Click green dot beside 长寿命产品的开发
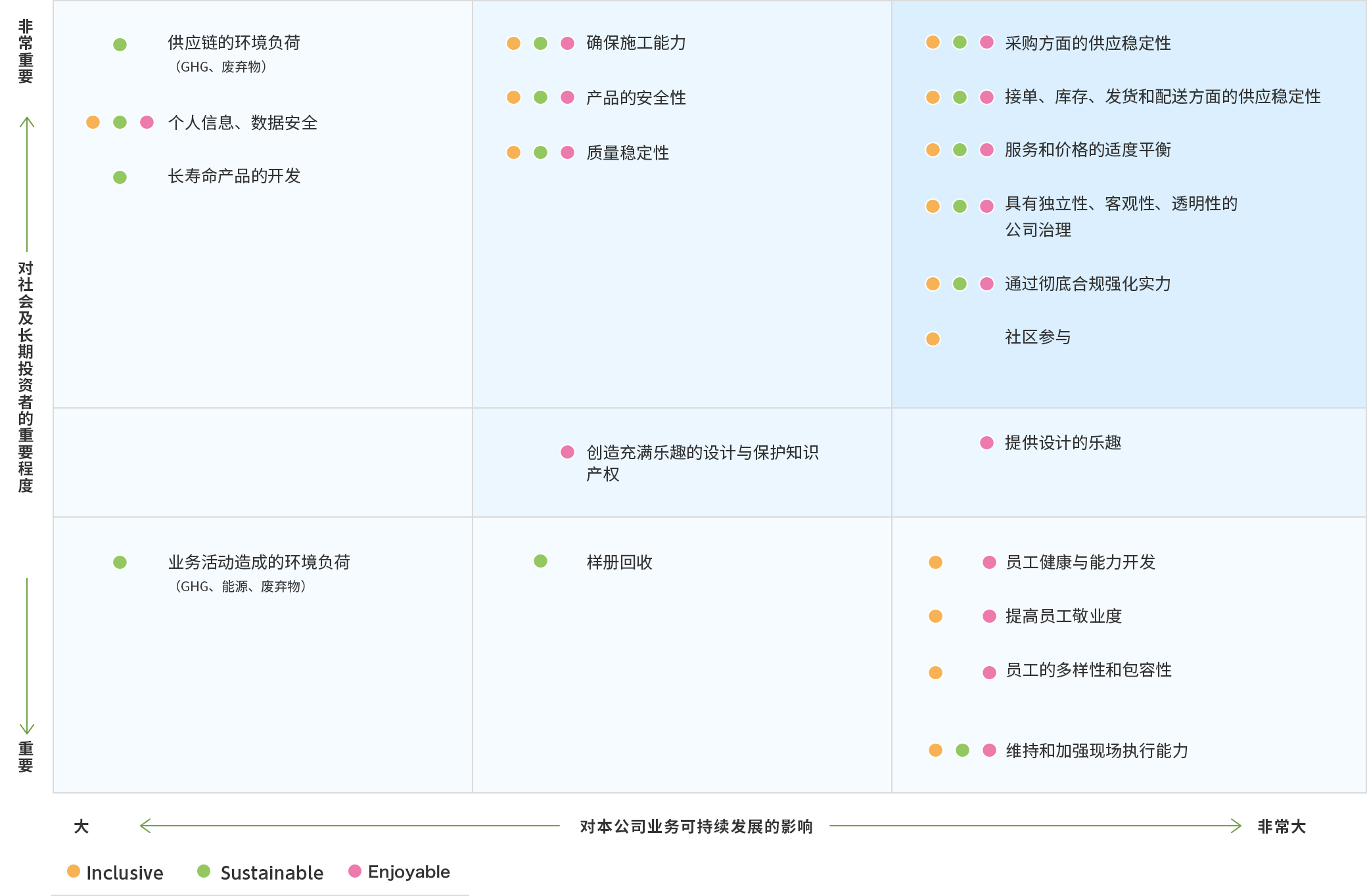Viewport: 1367px width, 896px height. (x=120, y=177)
